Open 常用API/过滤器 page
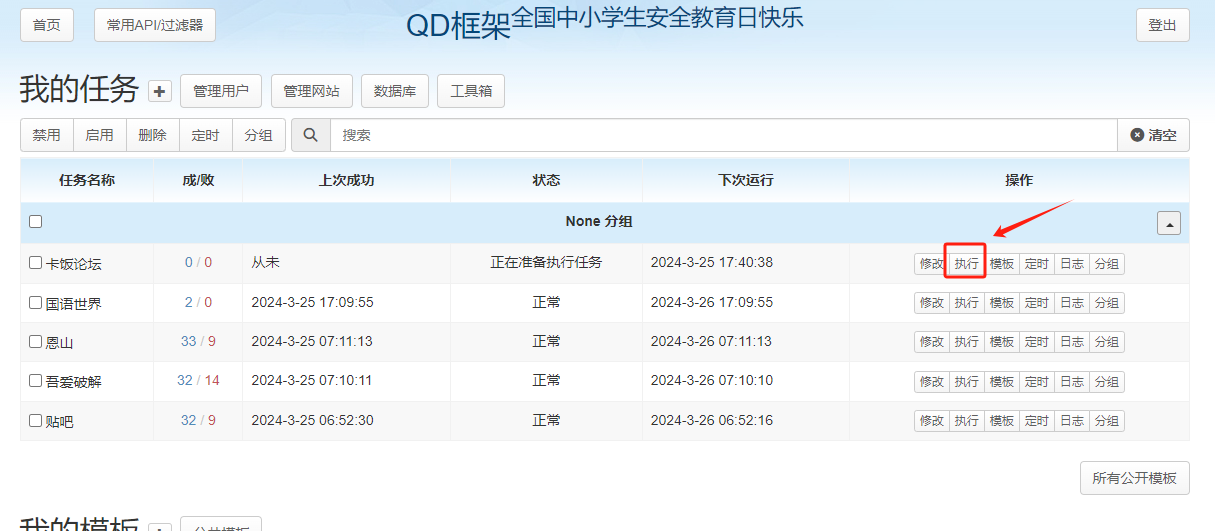Viewport: 1215px width, 531px height. tap(155, 25)
